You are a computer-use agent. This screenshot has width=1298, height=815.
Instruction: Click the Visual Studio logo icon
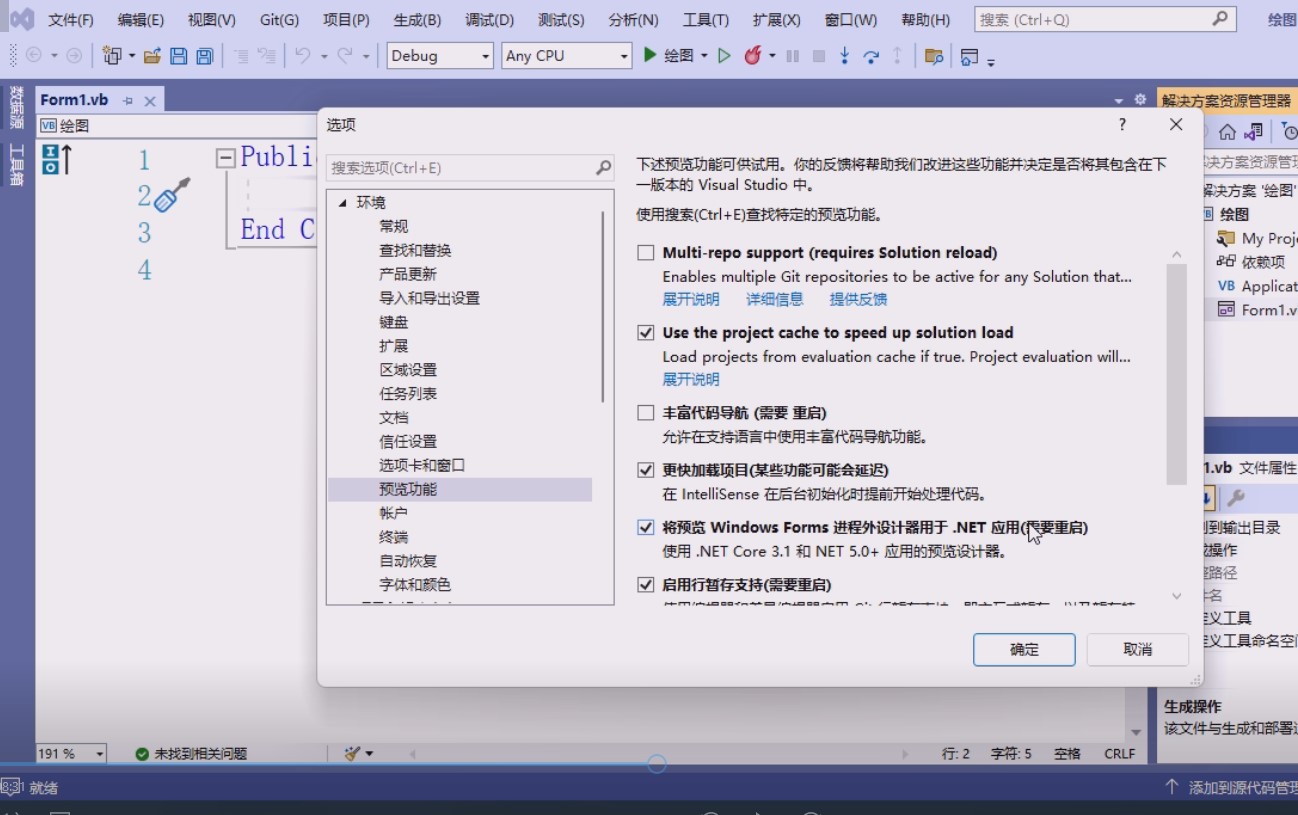click(22, 19)
